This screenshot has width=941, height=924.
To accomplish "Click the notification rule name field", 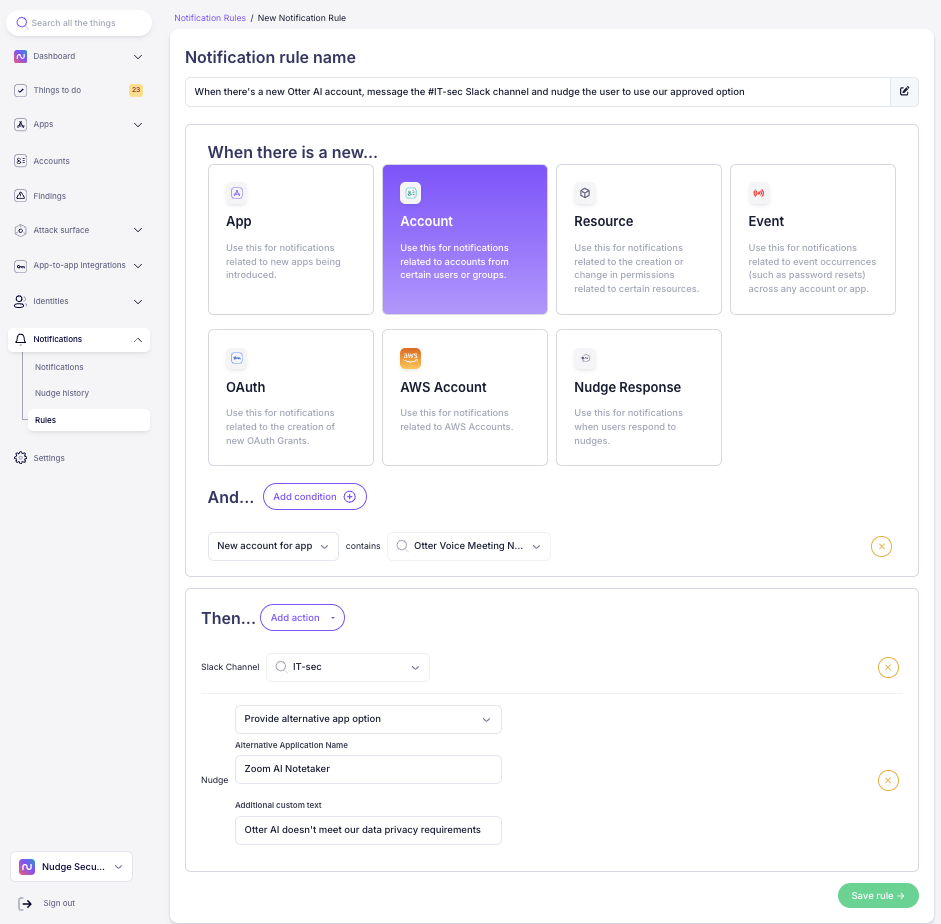I will pos(538,92).
